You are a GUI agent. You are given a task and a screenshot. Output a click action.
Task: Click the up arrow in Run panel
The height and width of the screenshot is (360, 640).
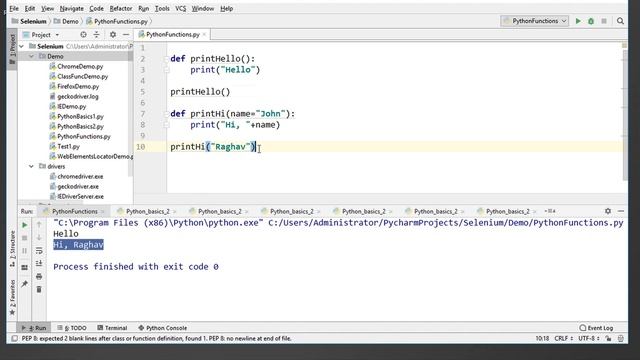(39, 224)
